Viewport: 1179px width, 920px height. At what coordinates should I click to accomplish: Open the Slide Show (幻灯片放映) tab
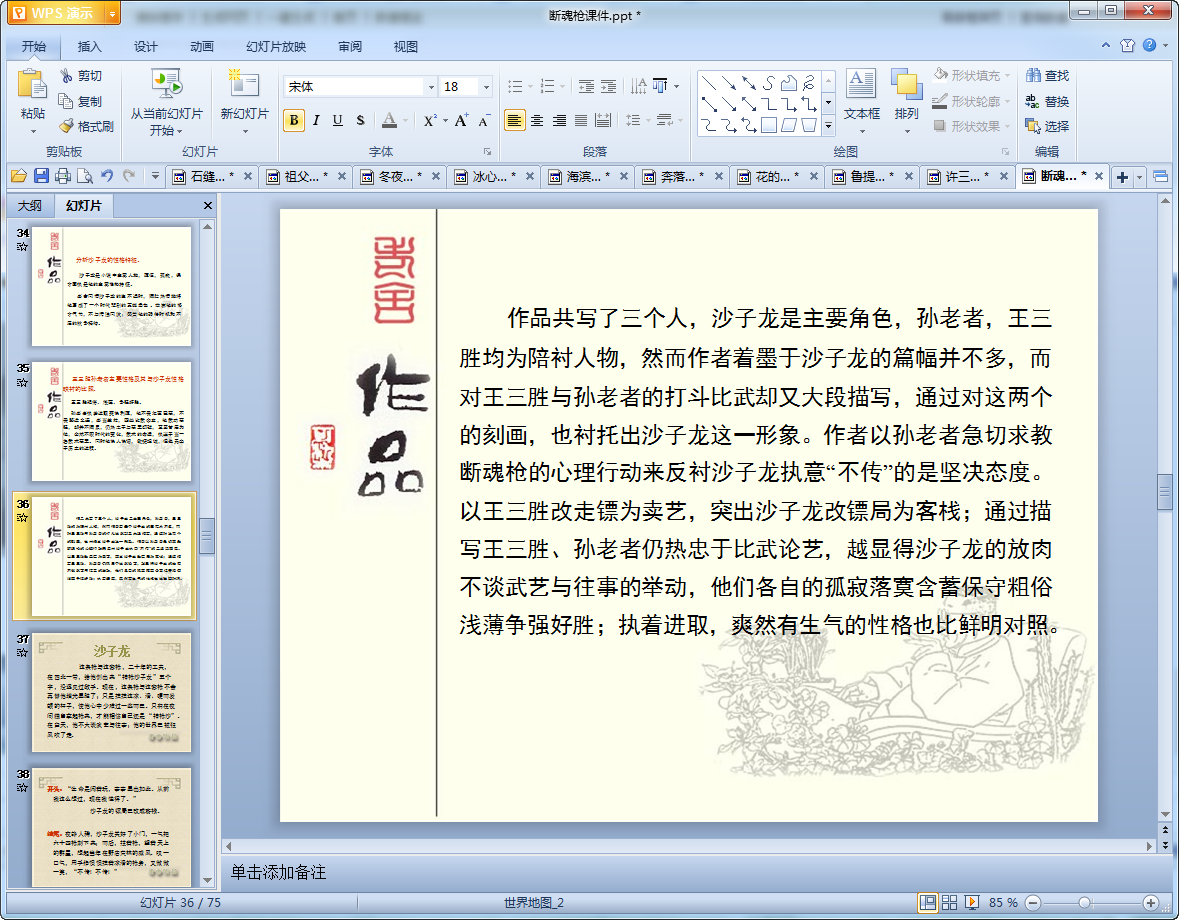[276, 47]
